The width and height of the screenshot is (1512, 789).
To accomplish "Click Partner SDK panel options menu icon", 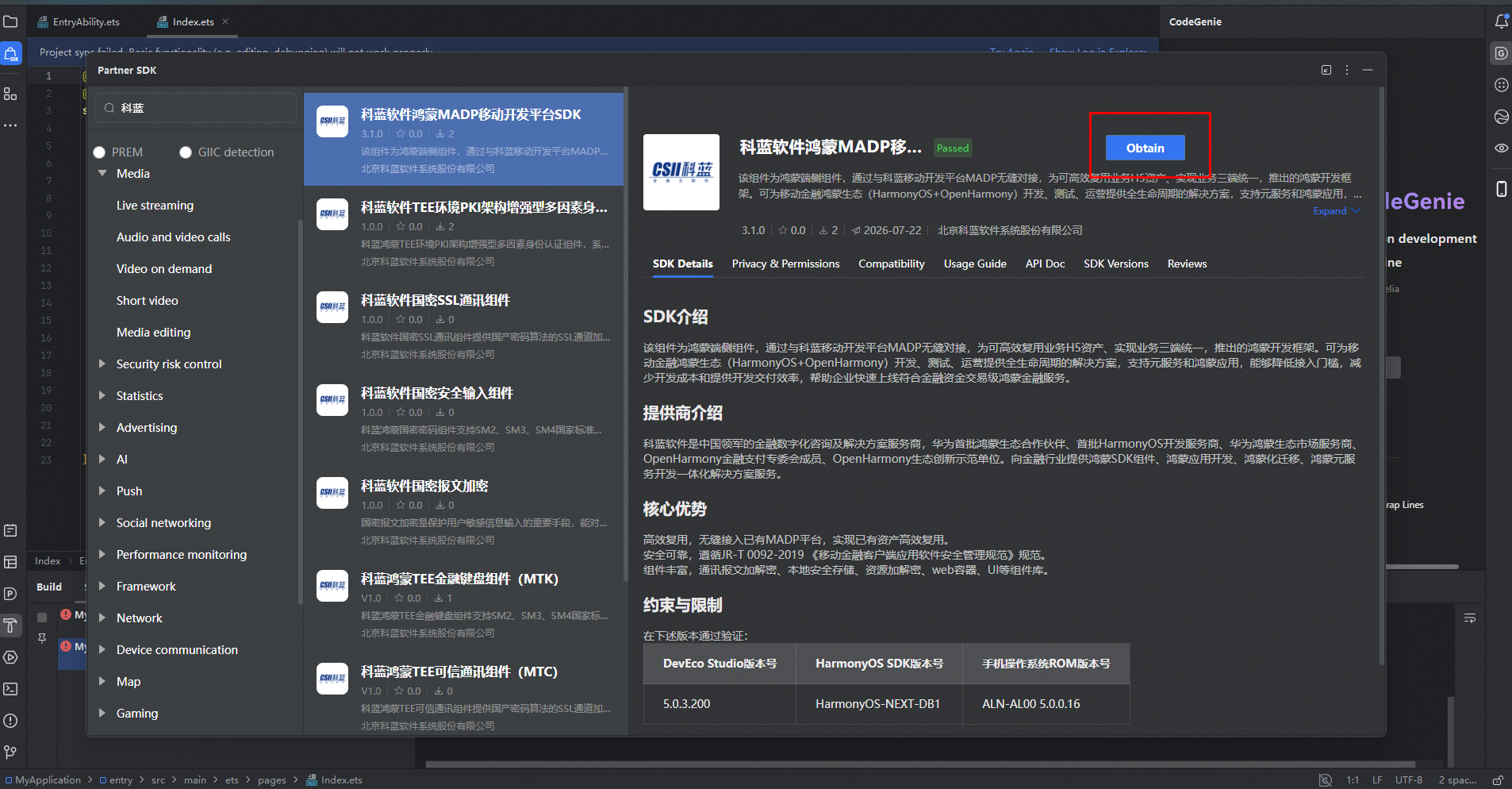I will (1347, 70).
